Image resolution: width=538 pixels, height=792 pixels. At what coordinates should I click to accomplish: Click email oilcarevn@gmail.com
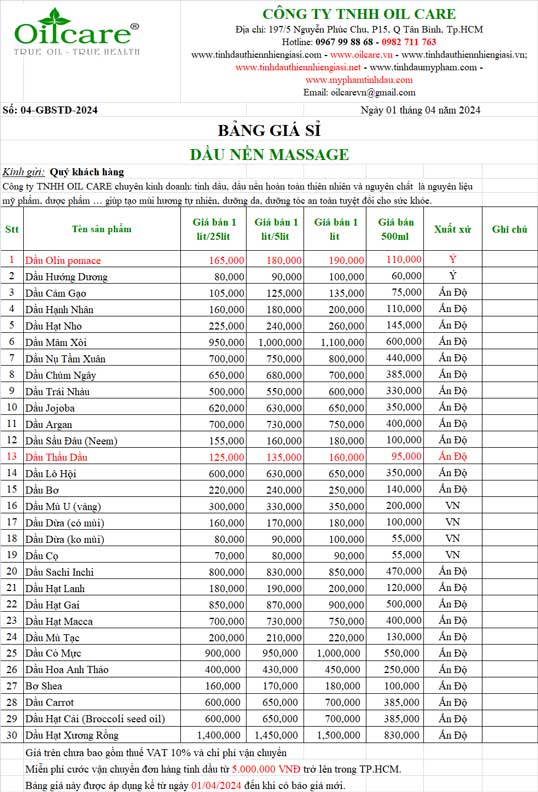pyautogui.click(x=373, y=92)
